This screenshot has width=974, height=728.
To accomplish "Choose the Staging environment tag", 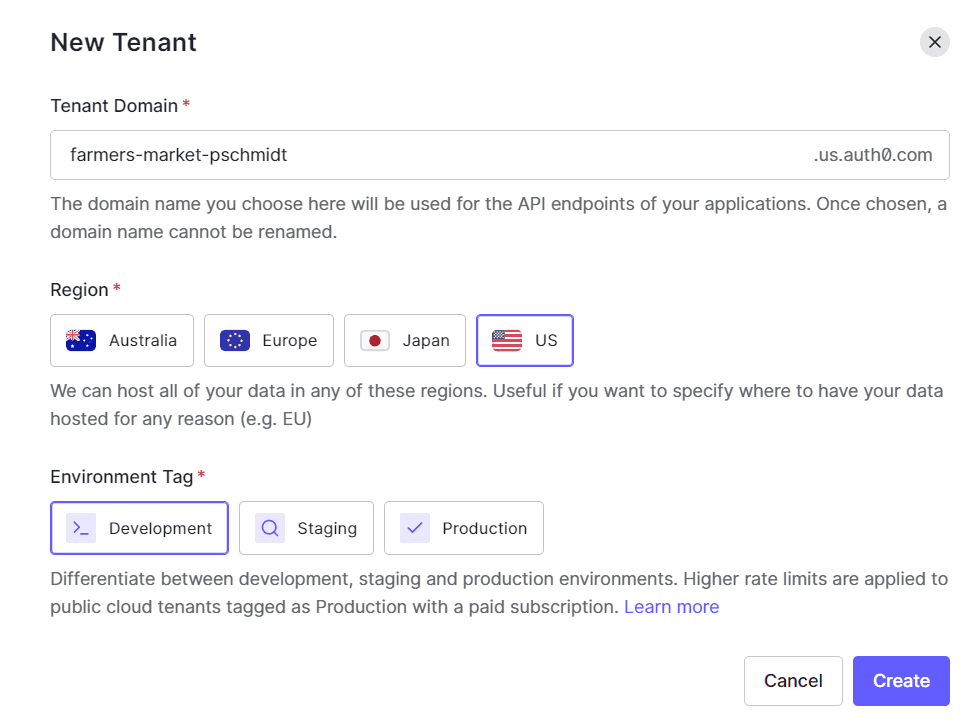I will coord(306,528).
